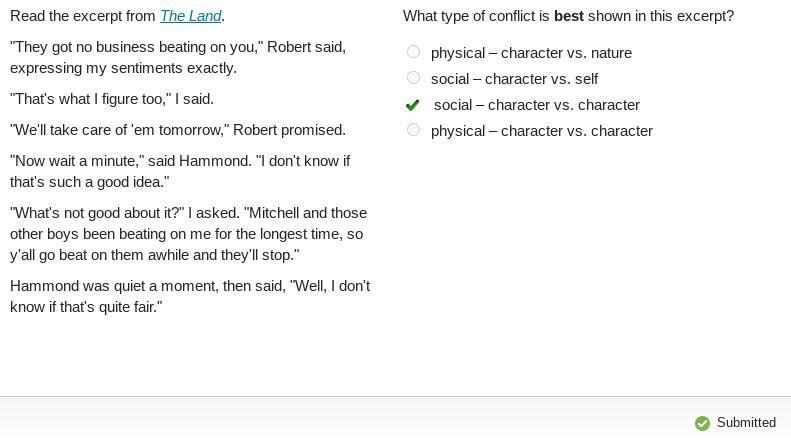The height and width of the screenshot is (441, 791).
Task: Click line 'We'll take care of 'em tomorrow'
Action: tap(178, 130)
